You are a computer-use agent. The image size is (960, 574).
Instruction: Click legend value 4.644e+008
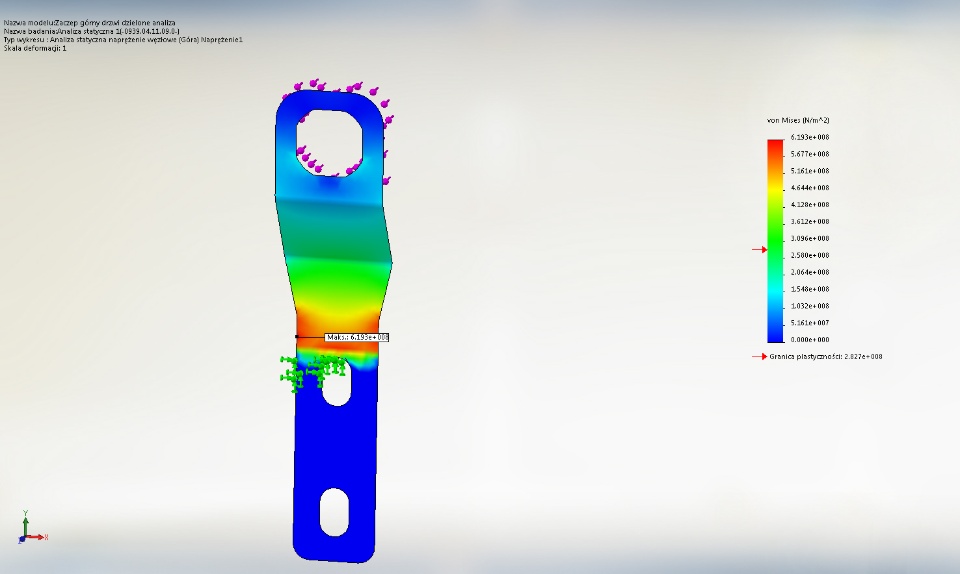[x=809, y=188]
